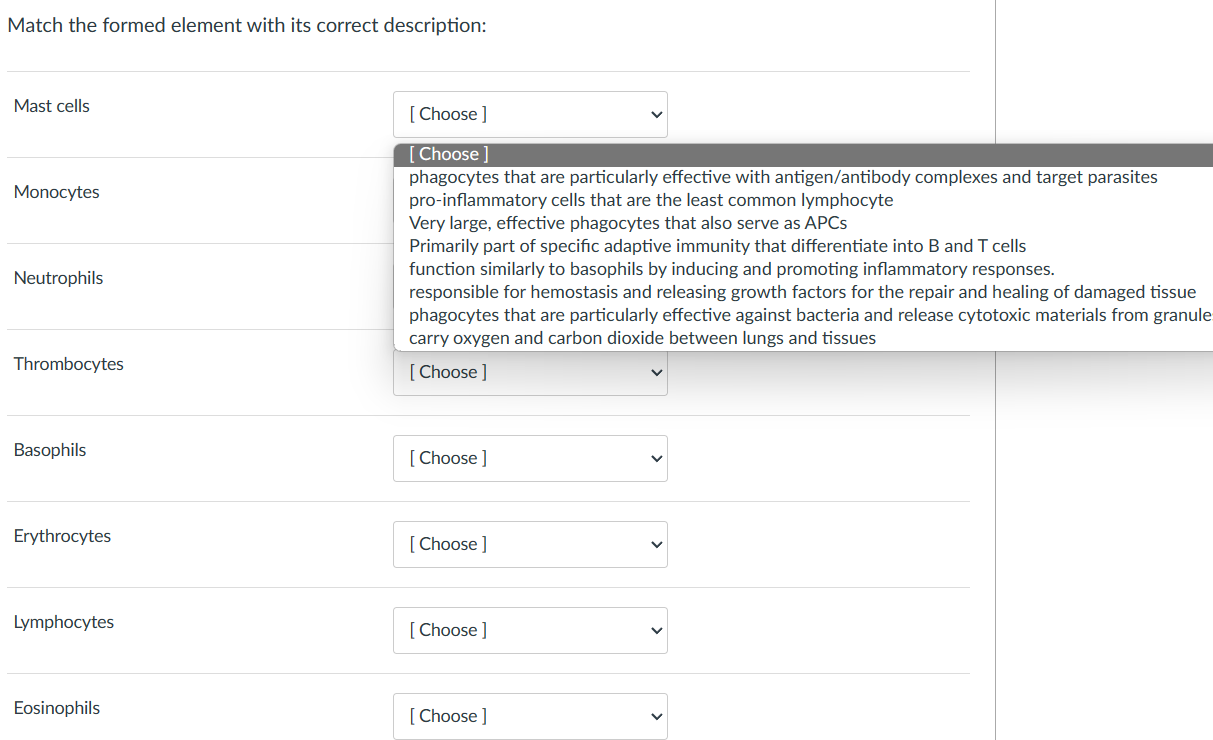Open the Thrombocytes answer dropdown

point(530,373)
